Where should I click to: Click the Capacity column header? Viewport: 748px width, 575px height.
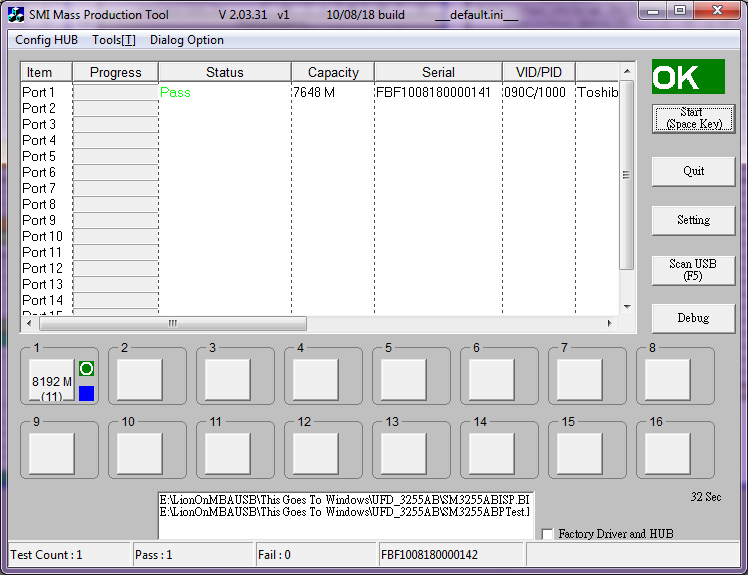click(333, 72)
